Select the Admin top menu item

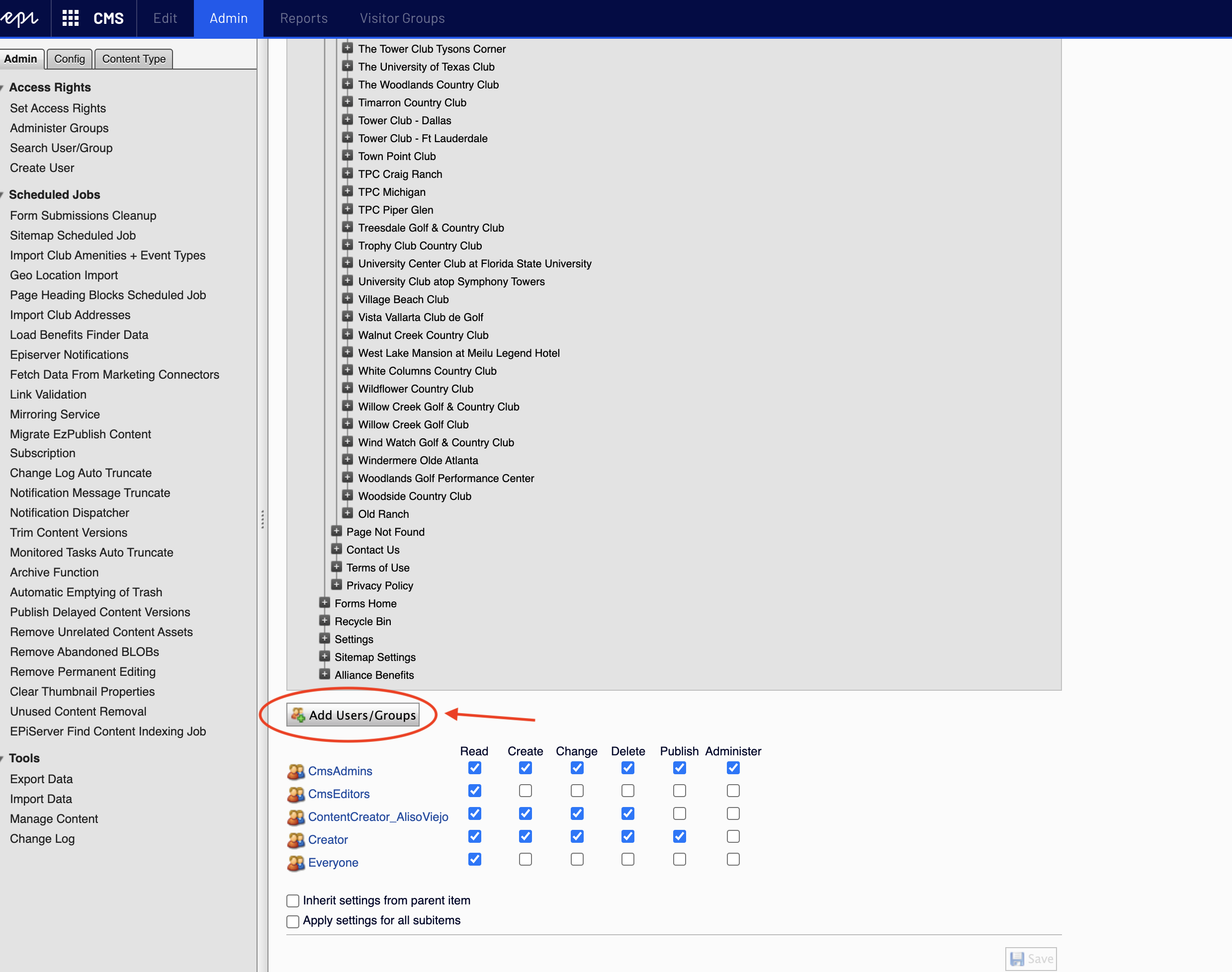coord(228,18)
